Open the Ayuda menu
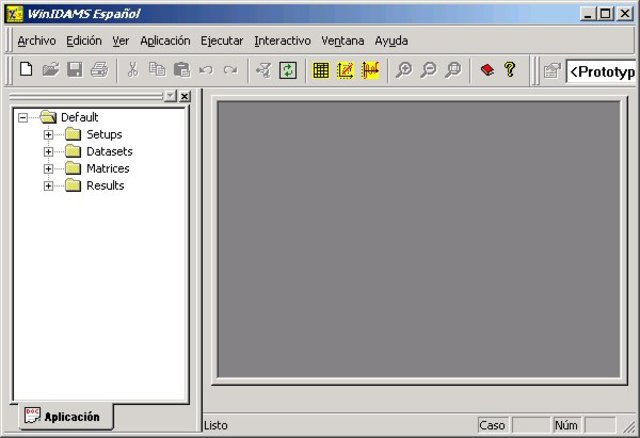The width and height of the screenshot is (640, 438). pyautogui.click(x=391, y=41)
